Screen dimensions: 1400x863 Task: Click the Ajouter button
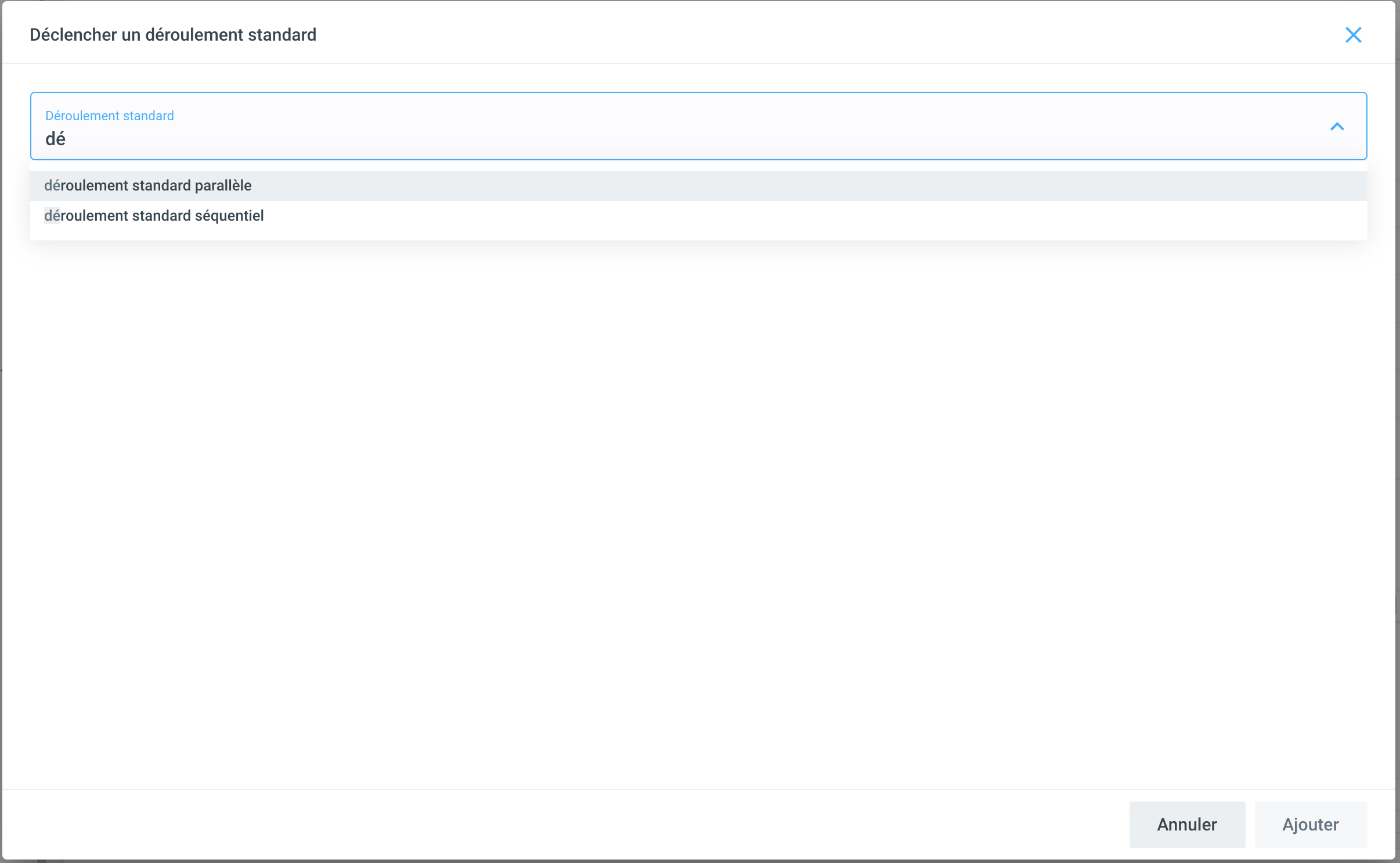[x=1310, y=824]
